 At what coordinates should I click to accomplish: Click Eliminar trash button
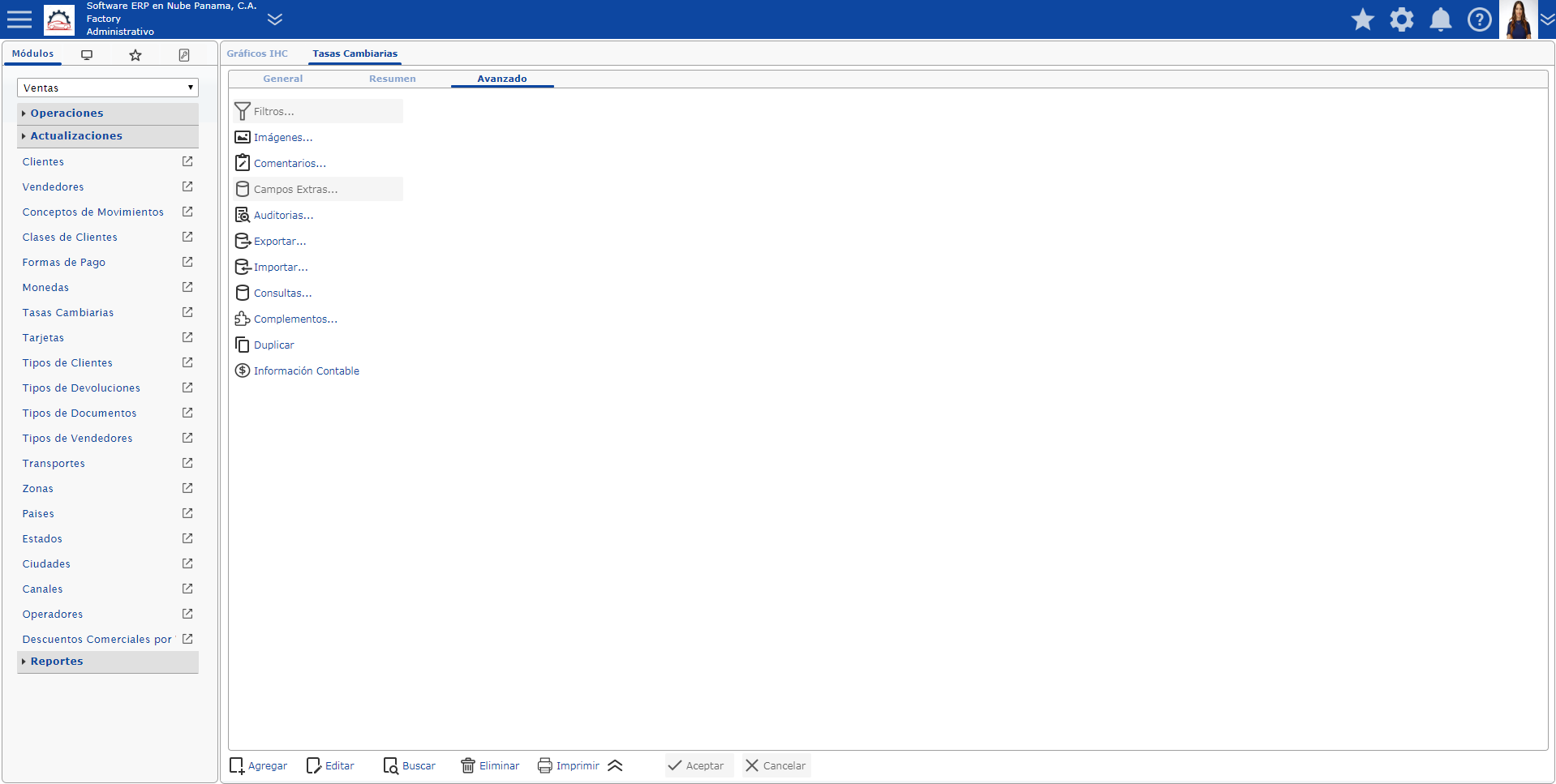point(490,765)
